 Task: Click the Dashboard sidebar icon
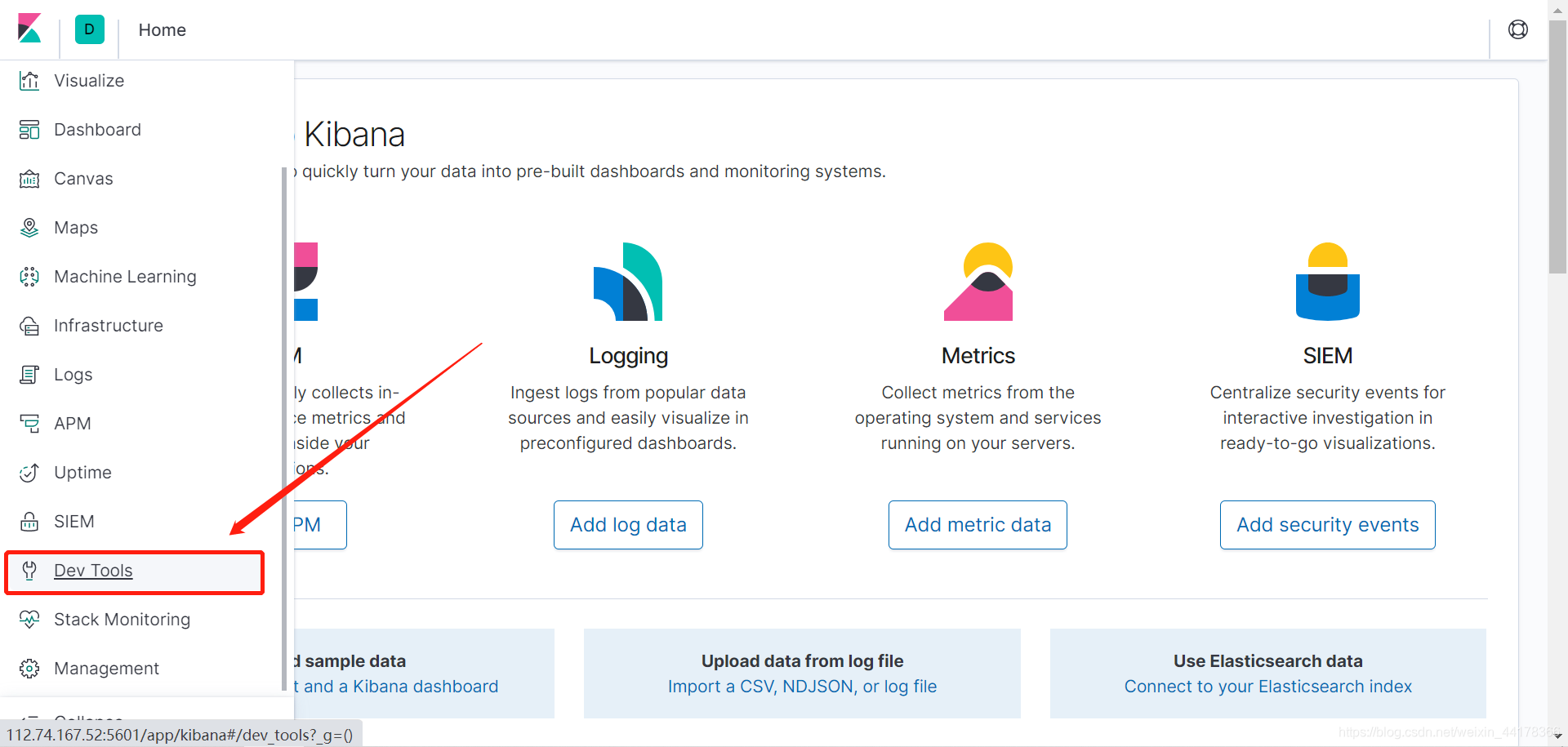coord(29,130)
